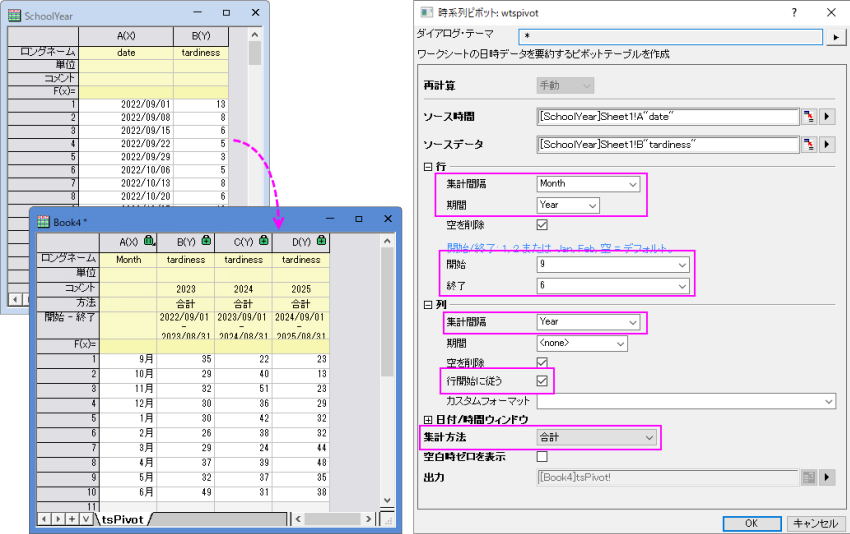
Task: Click the arrow button beside ソース時間 field
Action: 827,116
